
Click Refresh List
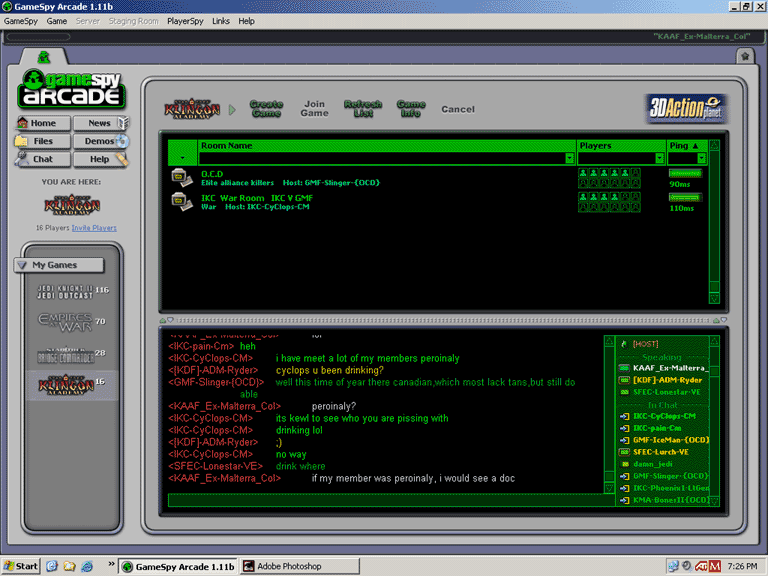362,109
